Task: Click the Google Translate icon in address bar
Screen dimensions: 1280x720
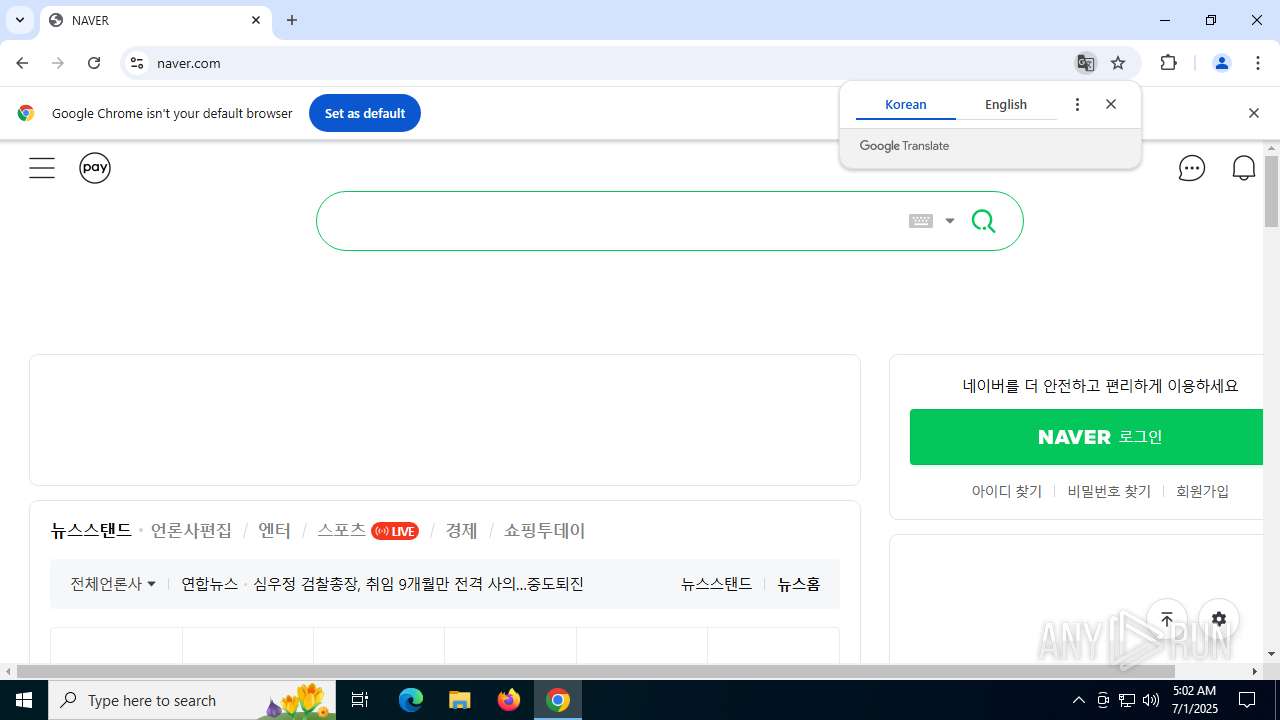Action: pyautogui.click(x=1085, y=63)
